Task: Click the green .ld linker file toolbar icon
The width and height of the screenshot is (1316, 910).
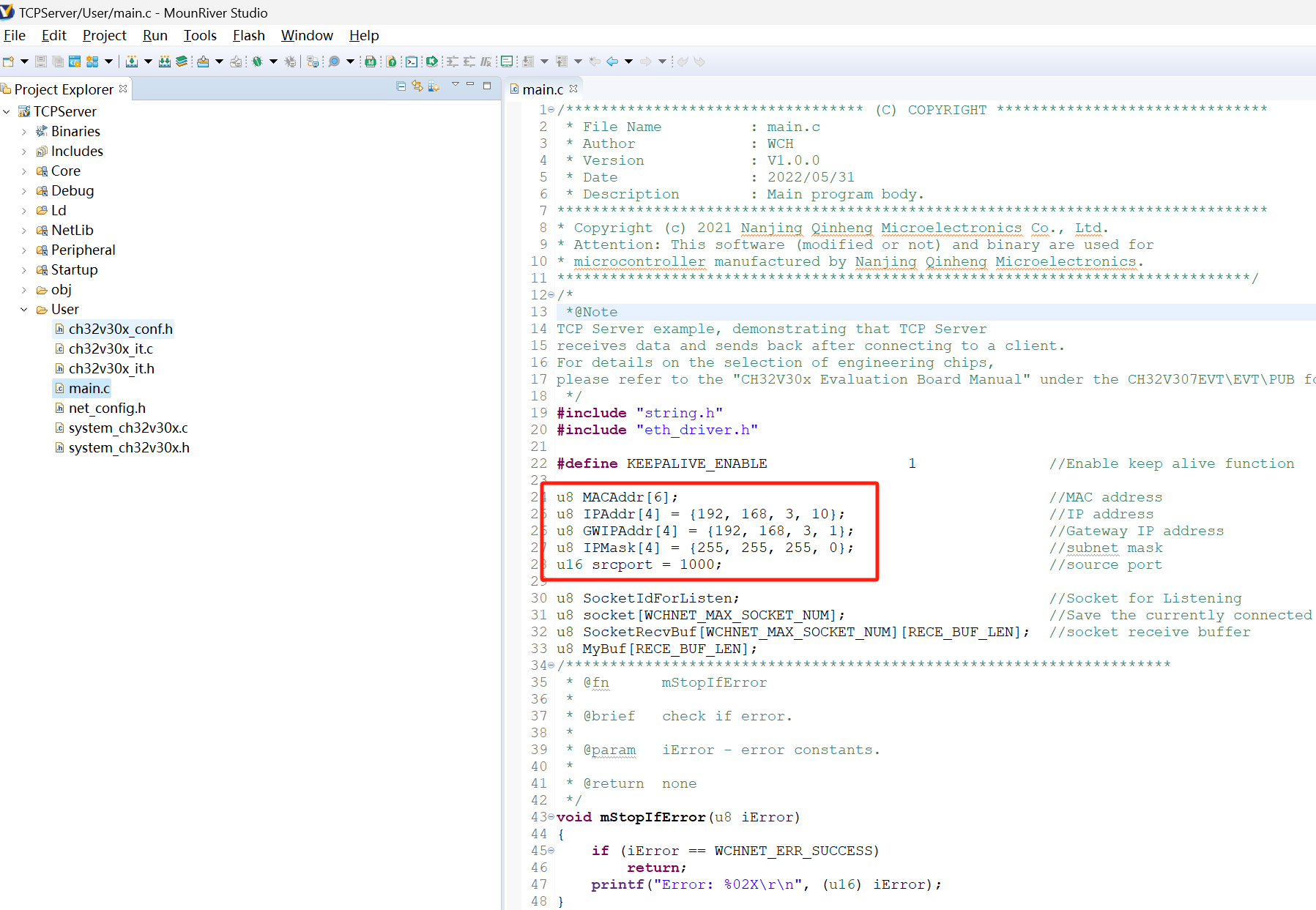Action: (x=371, y=61)
